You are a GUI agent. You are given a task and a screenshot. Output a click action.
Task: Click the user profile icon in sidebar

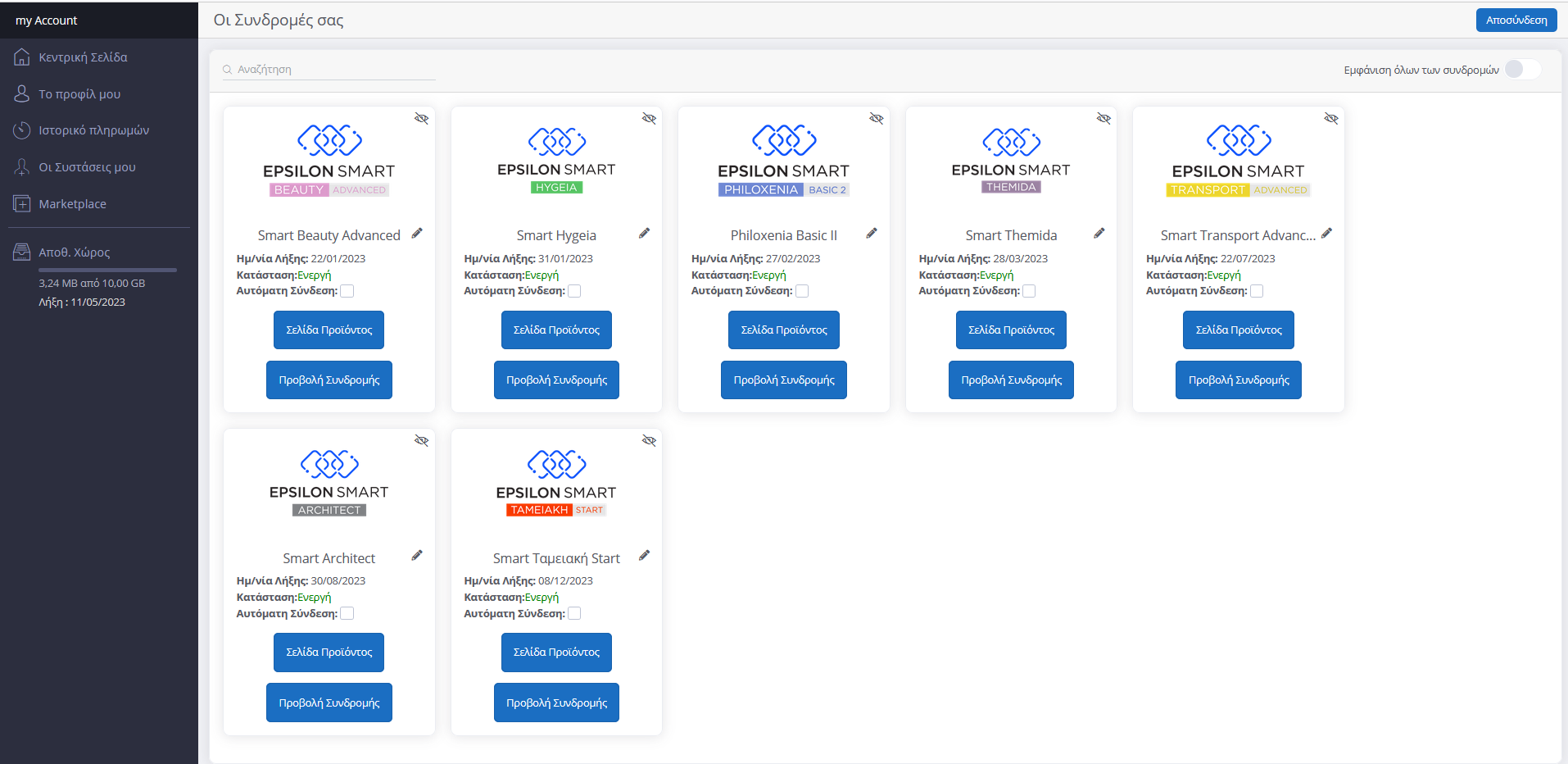pos(22,93)
